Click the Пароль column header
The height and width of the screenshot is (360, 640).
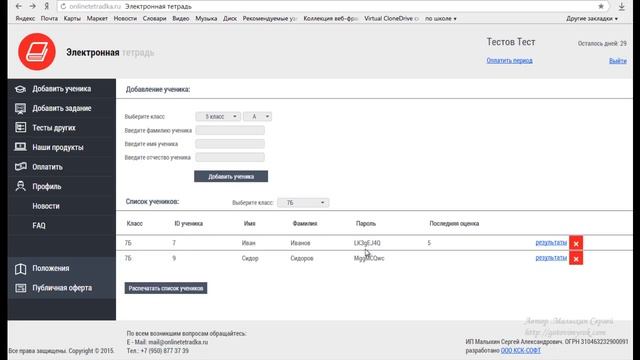click(x=366, y=224)
